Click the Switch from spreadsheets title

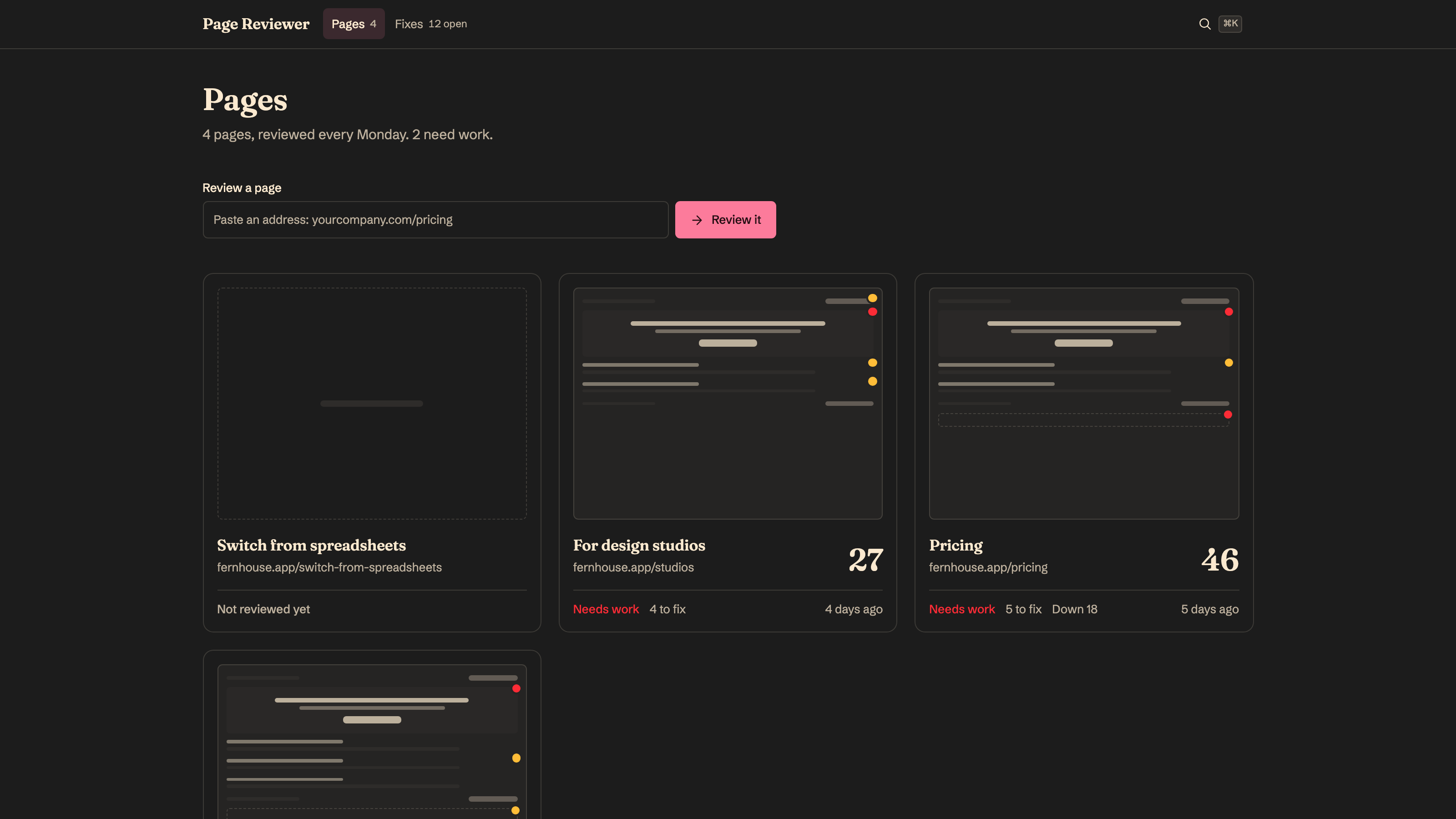(x=311, y=546)
